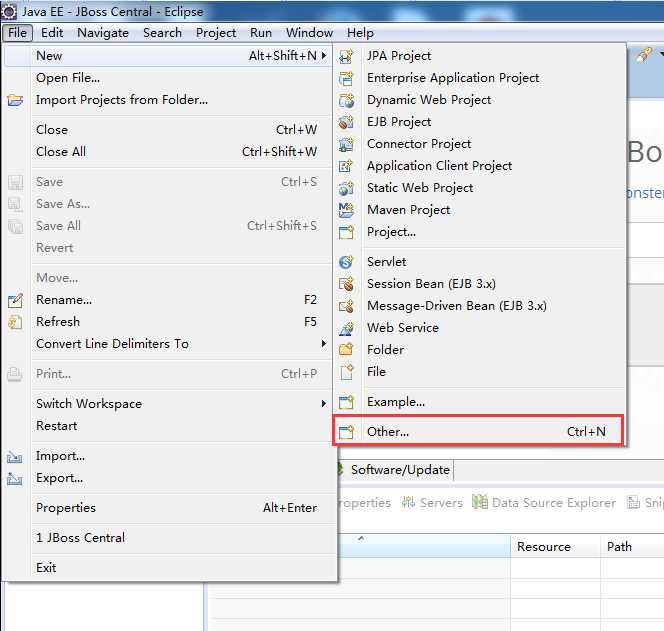
Task: Click the Eclipse application icon in title bar
Action: [8, 11]
